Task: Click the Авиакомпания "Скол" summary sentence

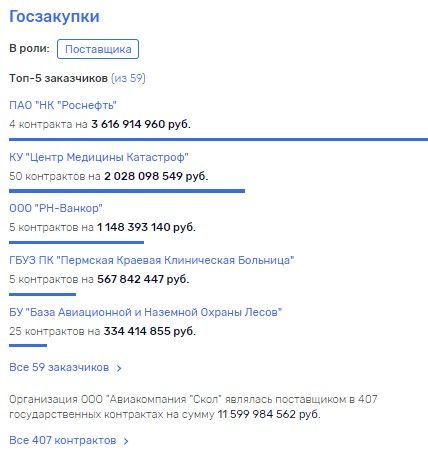Action: (x=193, y=407)
